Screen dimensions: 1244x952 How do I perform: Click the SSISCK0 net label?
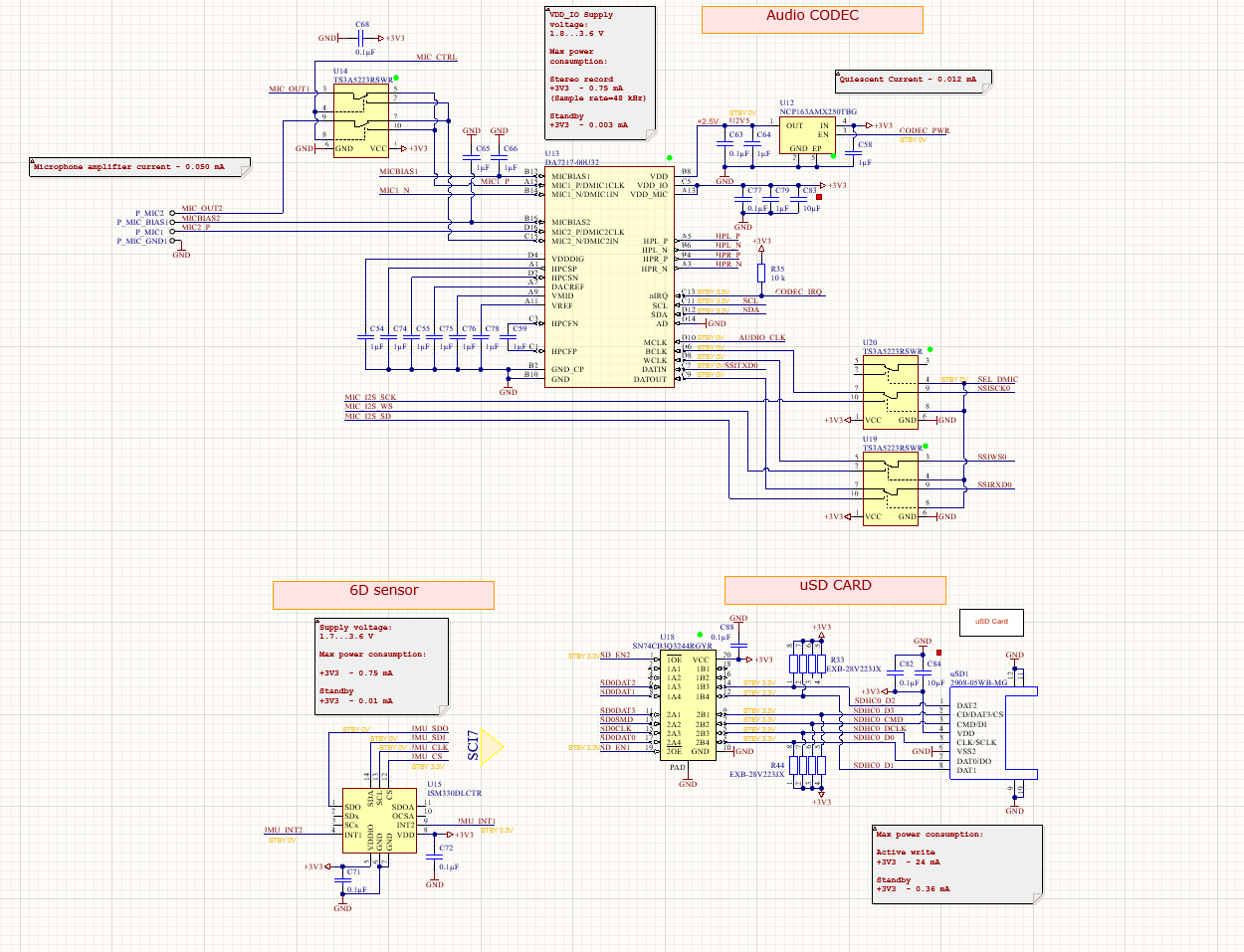coord(994,388)
